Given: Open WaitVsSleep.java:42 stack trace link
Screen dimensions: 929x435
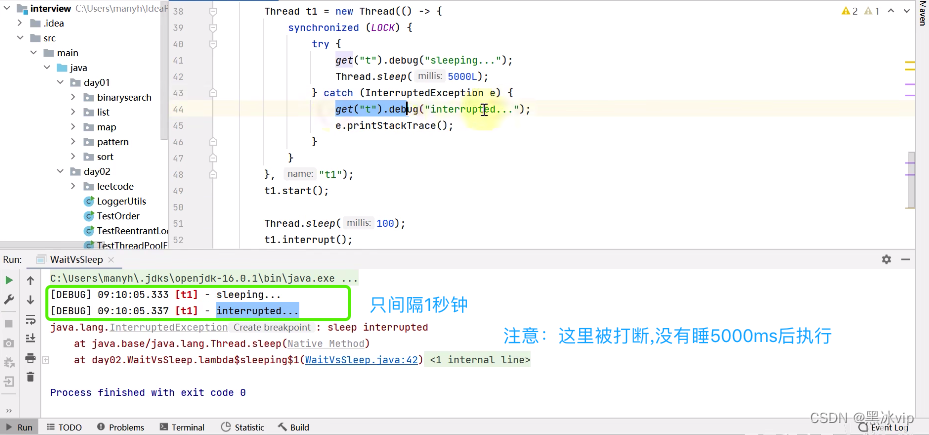Looking at the screenshot, I should [363, 359].
